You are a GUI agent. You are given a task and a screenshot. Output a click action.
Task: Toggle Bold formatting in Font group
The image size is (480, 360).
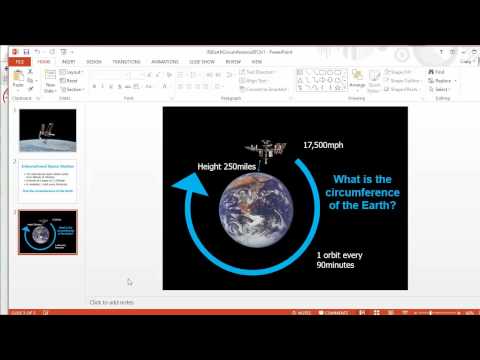94,87
